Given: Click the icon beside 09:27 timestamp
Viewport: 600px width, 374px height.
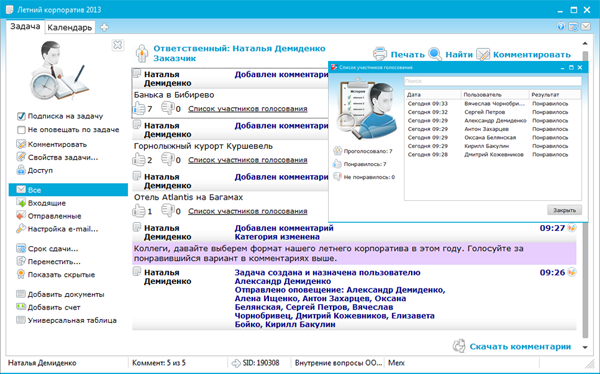Looking at the screenshot, I should click(572, 228).
